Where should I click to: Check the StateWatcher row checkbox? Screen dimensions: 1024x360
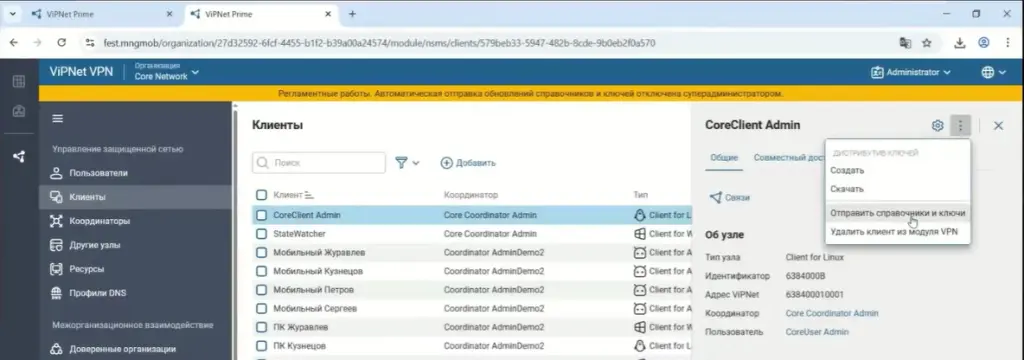261,233
